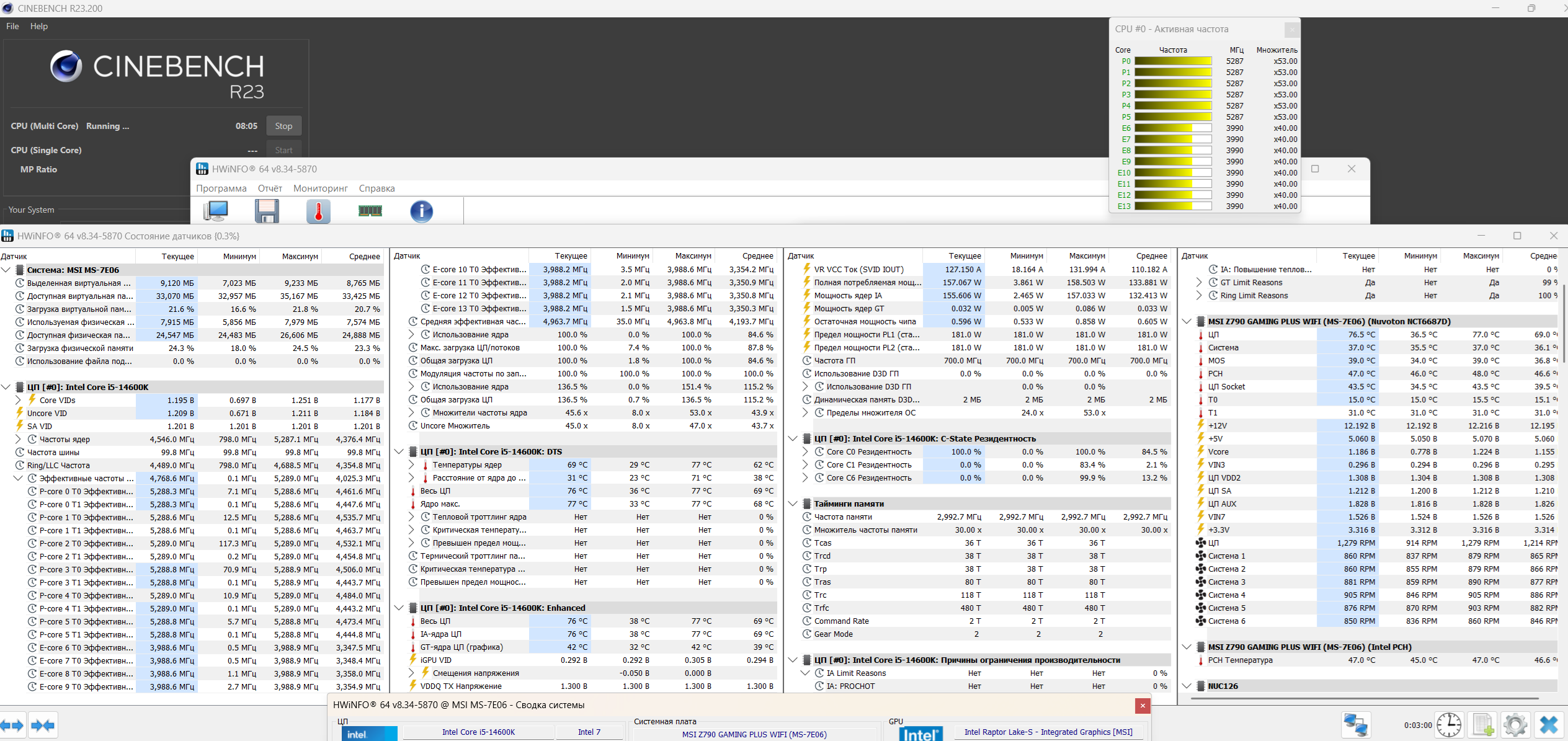This screenshot has width=1568, height=741.
Task: Open the blue info about icon
Action: 421,211
